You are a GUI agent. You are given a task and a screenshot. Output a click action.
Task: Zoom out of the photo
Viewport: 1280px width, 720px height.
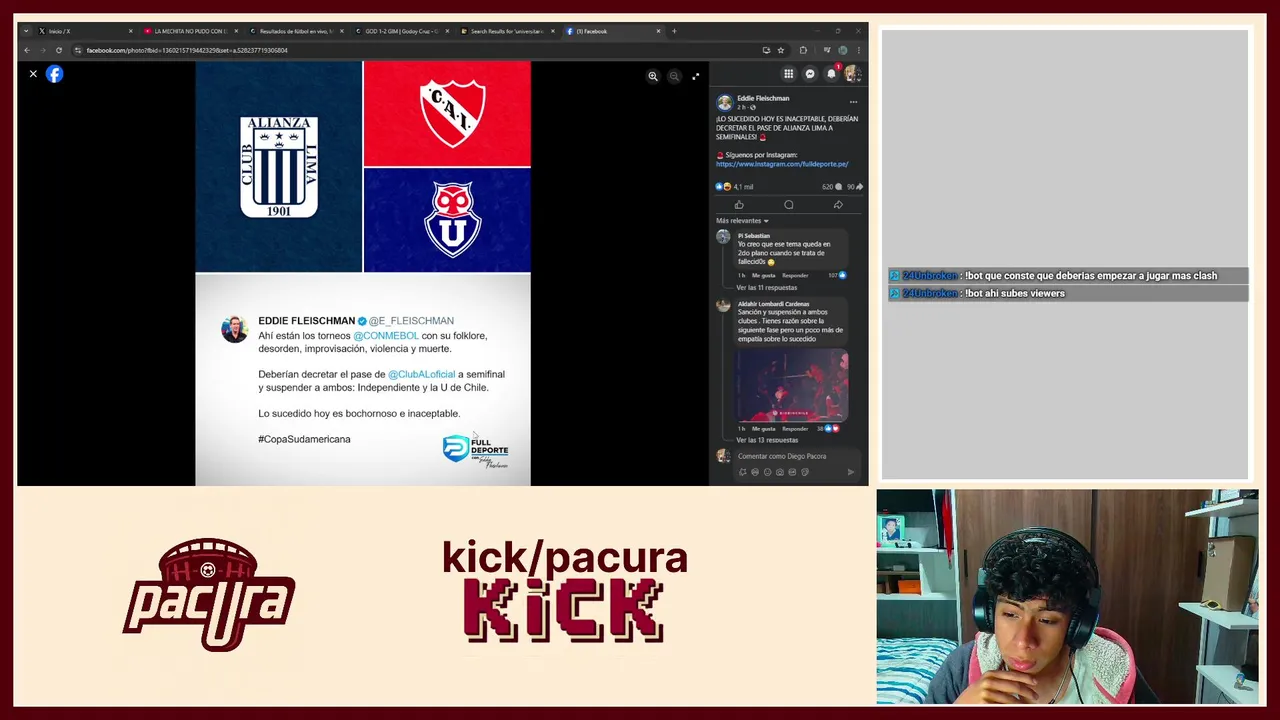pos(674,76)
